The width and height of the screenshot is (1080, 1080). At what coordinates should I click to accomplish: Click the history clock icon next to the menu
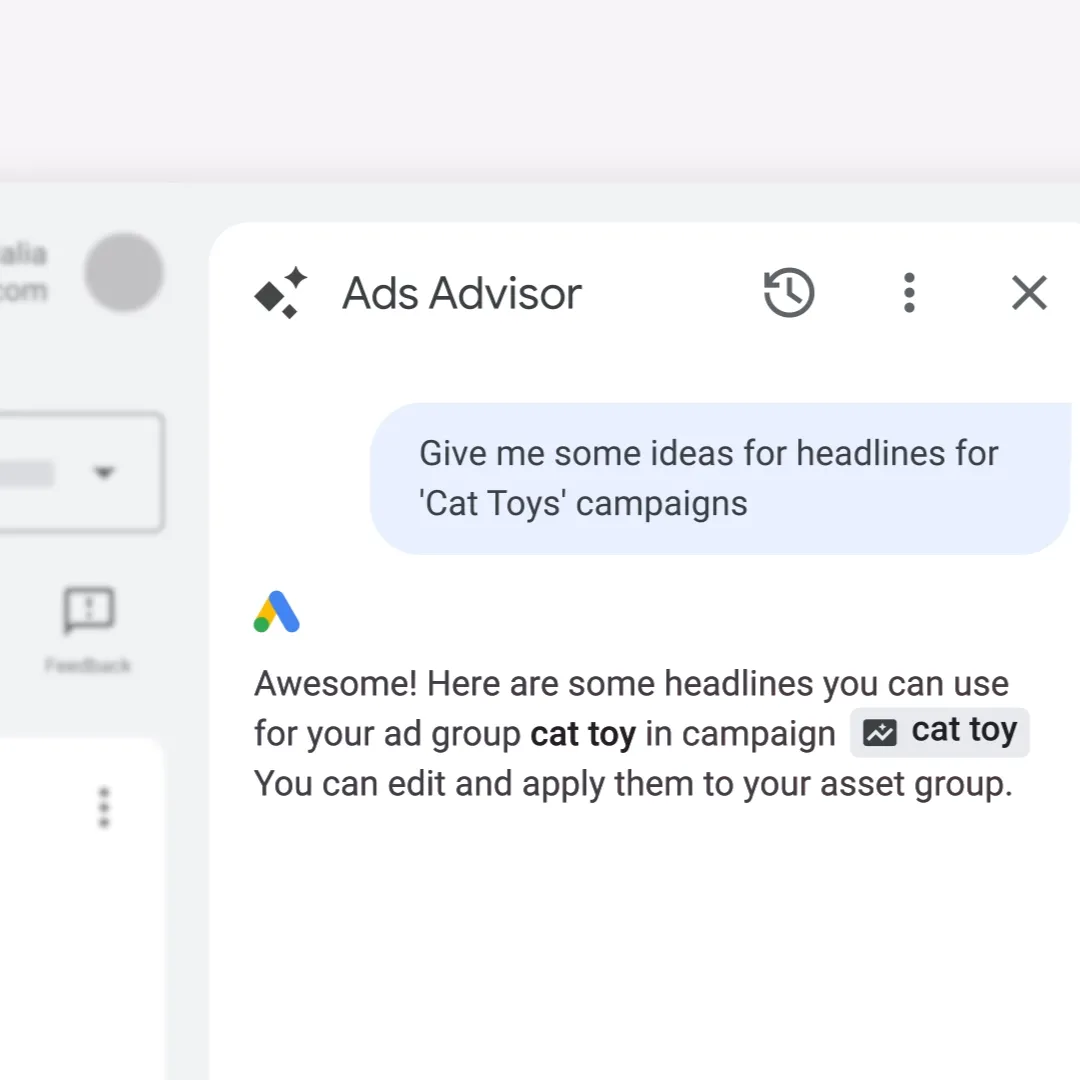pos(789,293)
